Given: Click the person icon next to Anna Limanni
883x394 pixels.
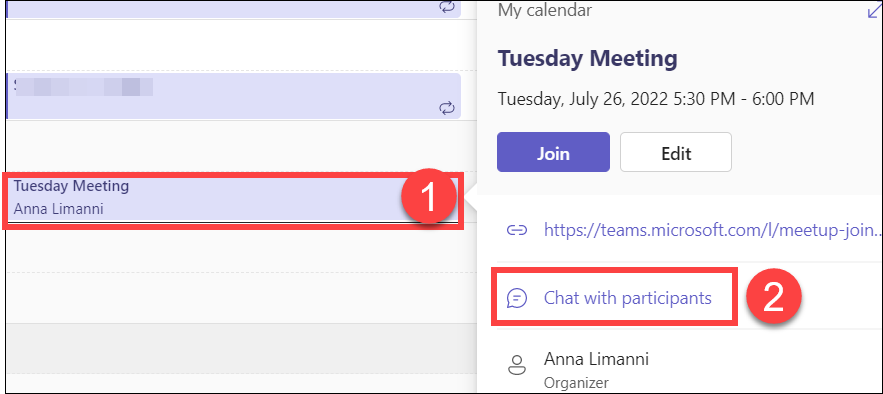Looking at the screenshot, I should 516,365.
